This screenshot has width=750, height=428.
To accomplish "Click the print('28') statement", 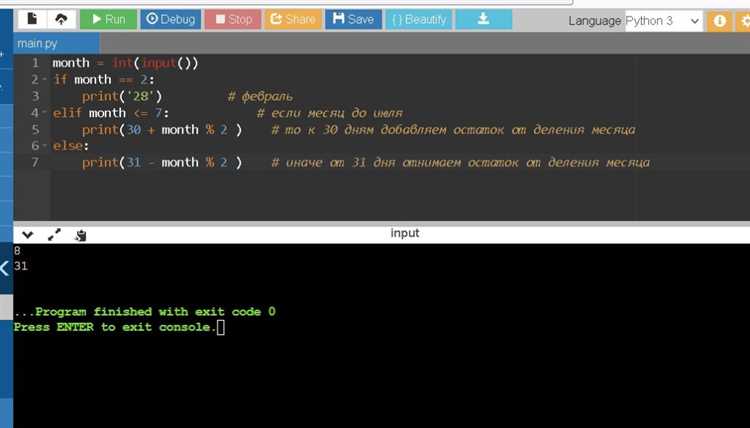I will pyautogui.click(x=122, y=97).
